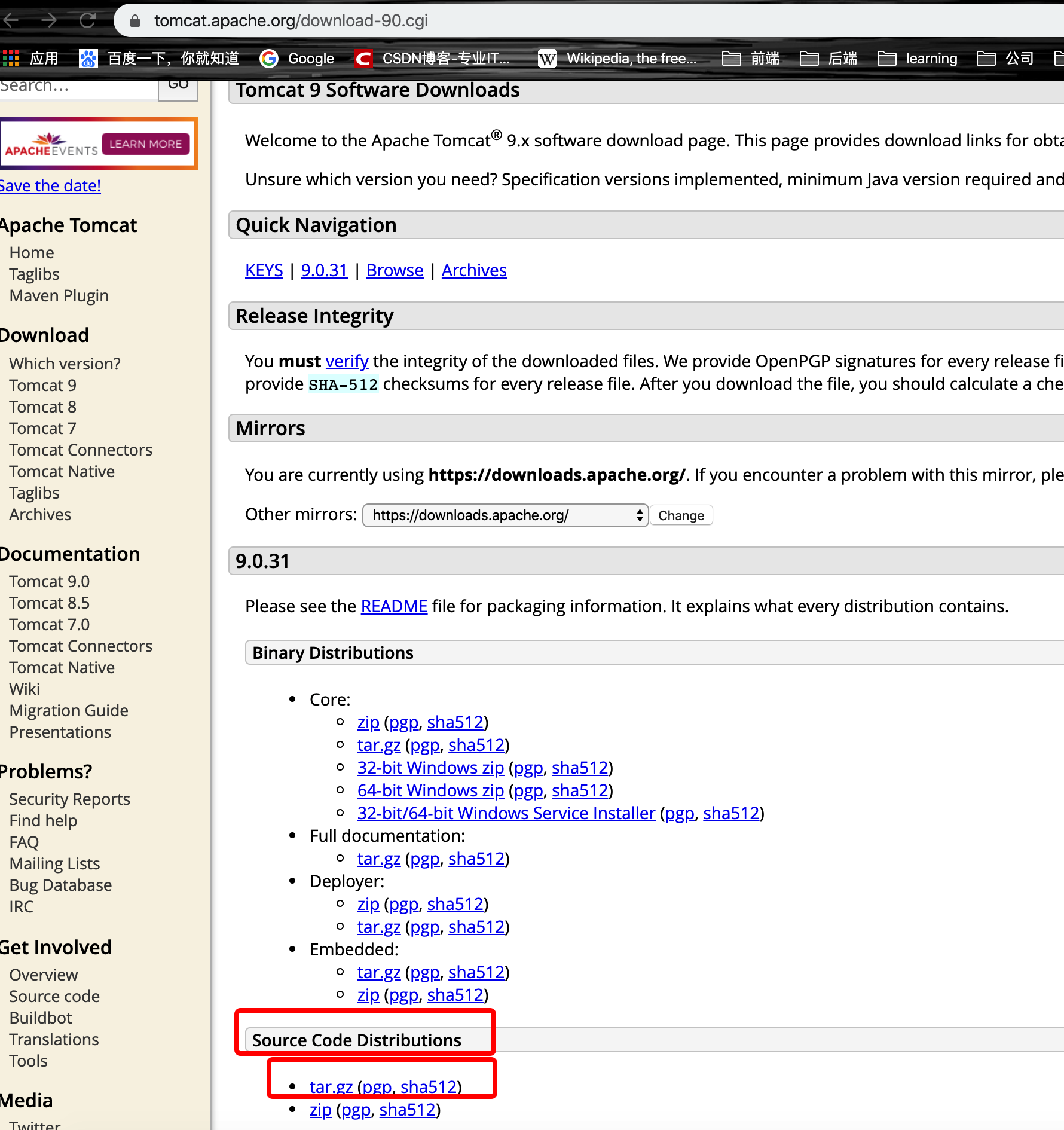Open the learning bookmarks folder

click(x=918, y=58)
